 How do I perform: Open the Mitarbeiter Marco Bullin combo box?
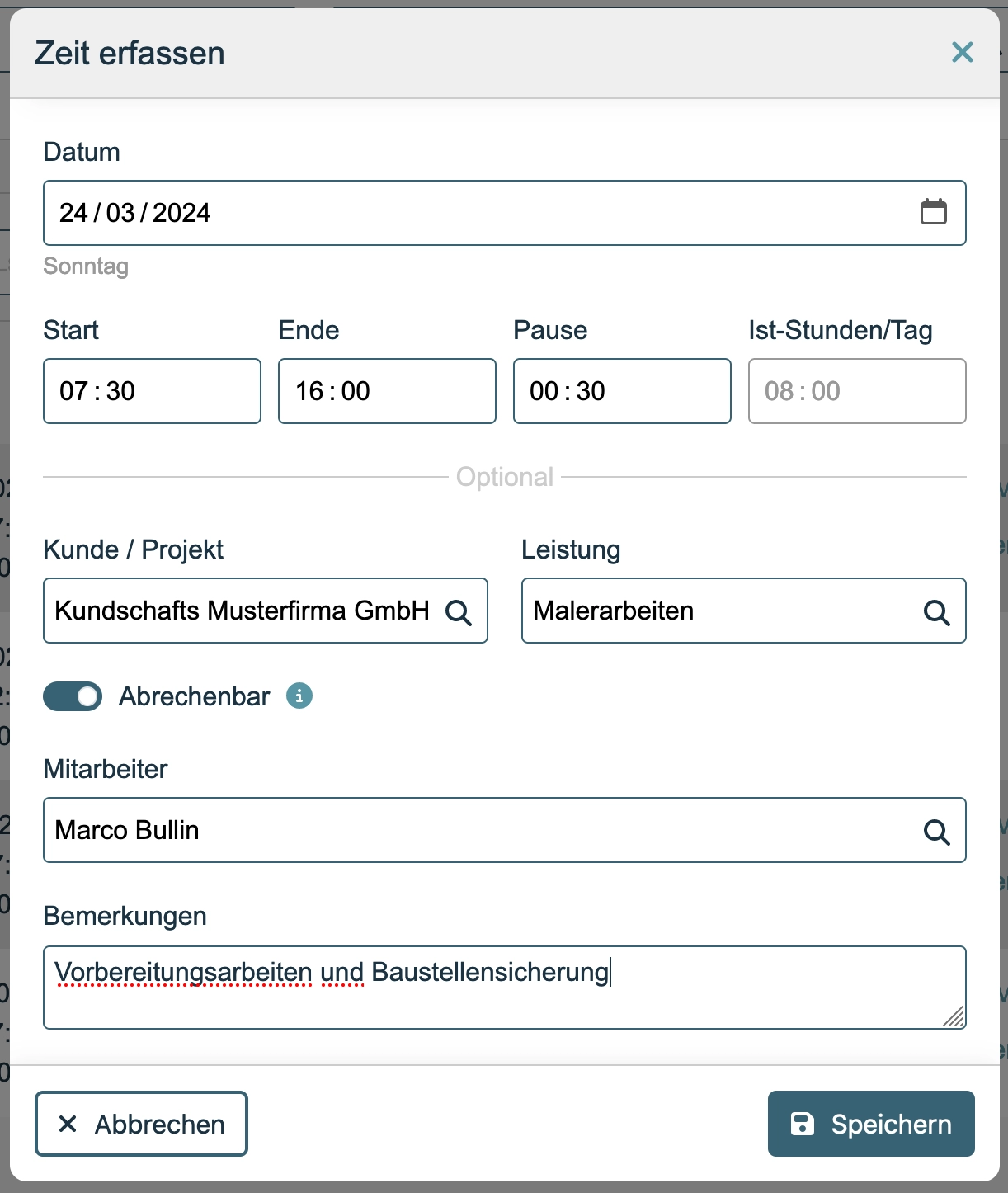click(504, 830)
